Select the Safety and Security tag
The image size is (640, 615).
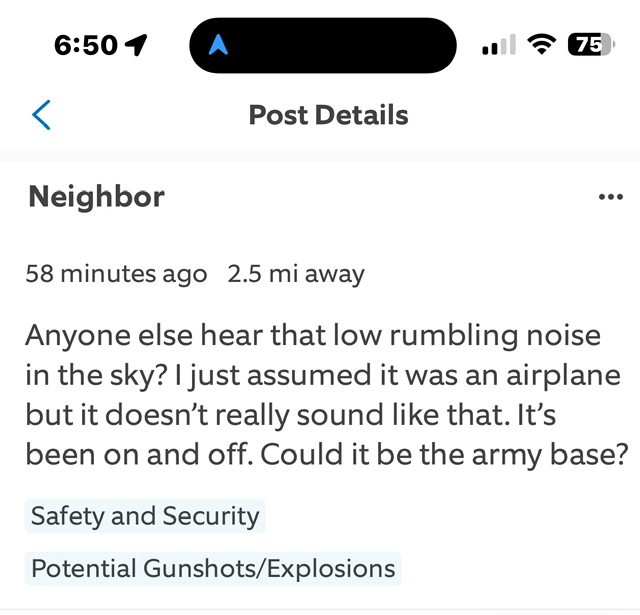point(145,516)
